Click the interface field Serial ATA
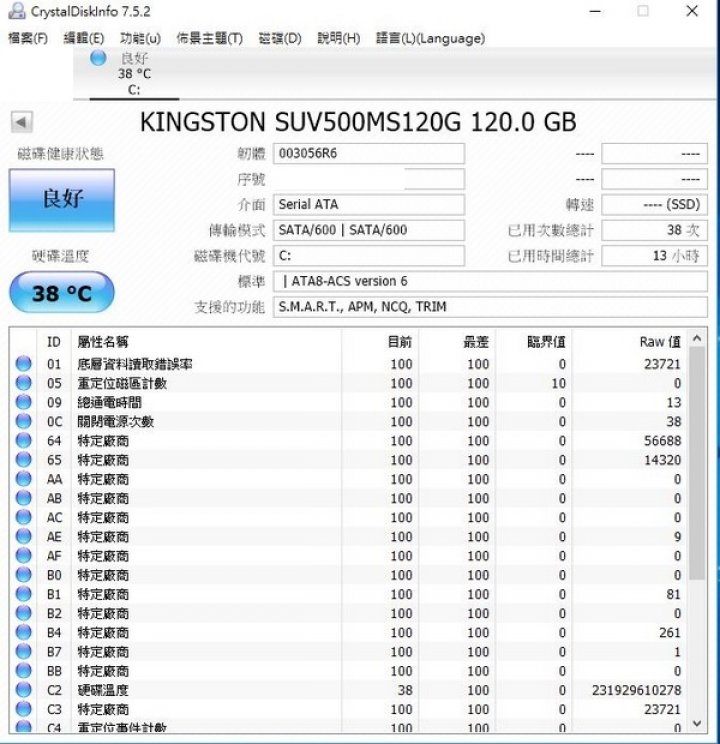Image resolution: width=720 pixels, height=744 pixels. point(369,205)
